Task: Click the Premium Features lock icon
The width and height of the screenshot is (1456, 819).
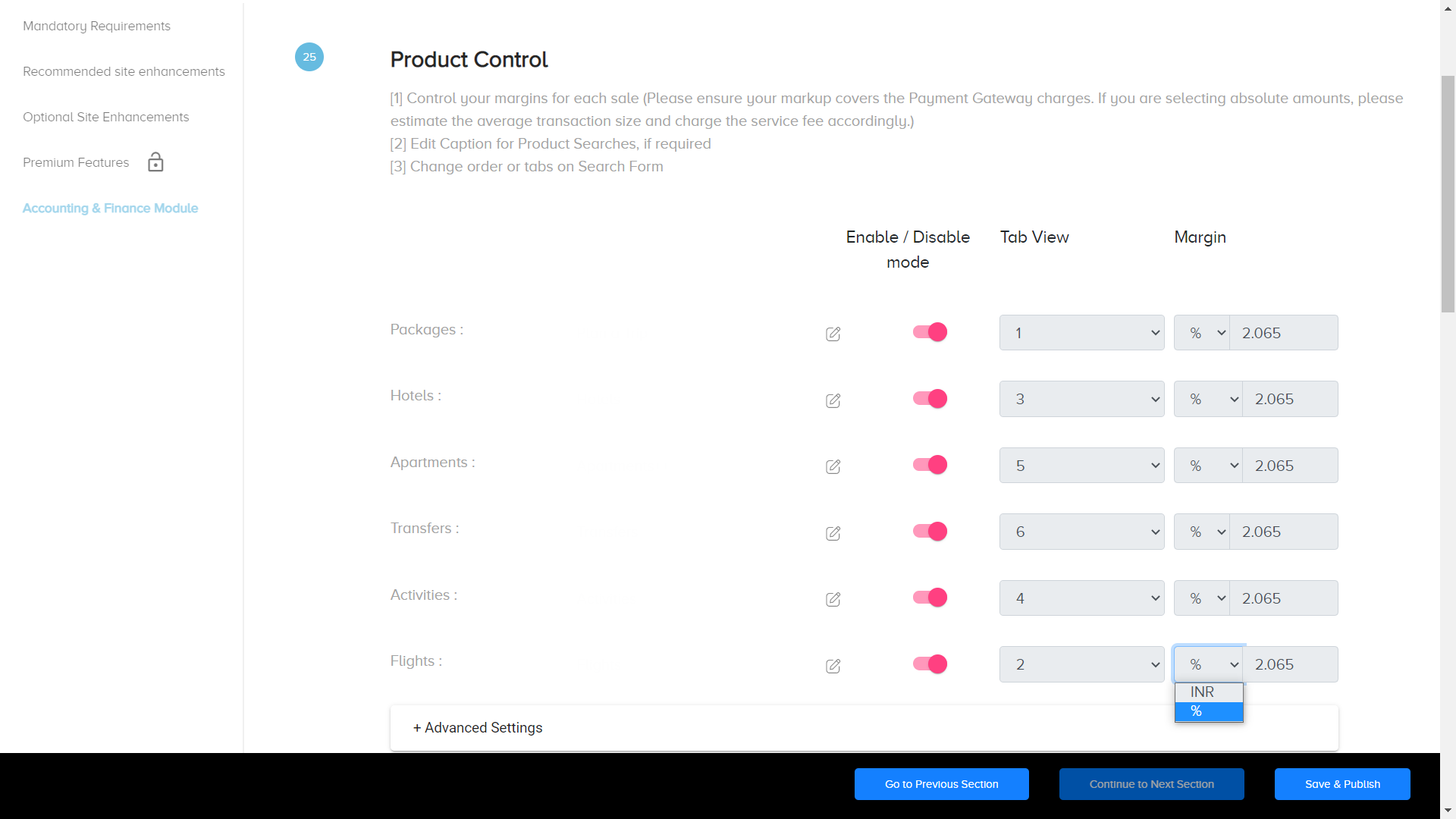Action: pos(155,162)
